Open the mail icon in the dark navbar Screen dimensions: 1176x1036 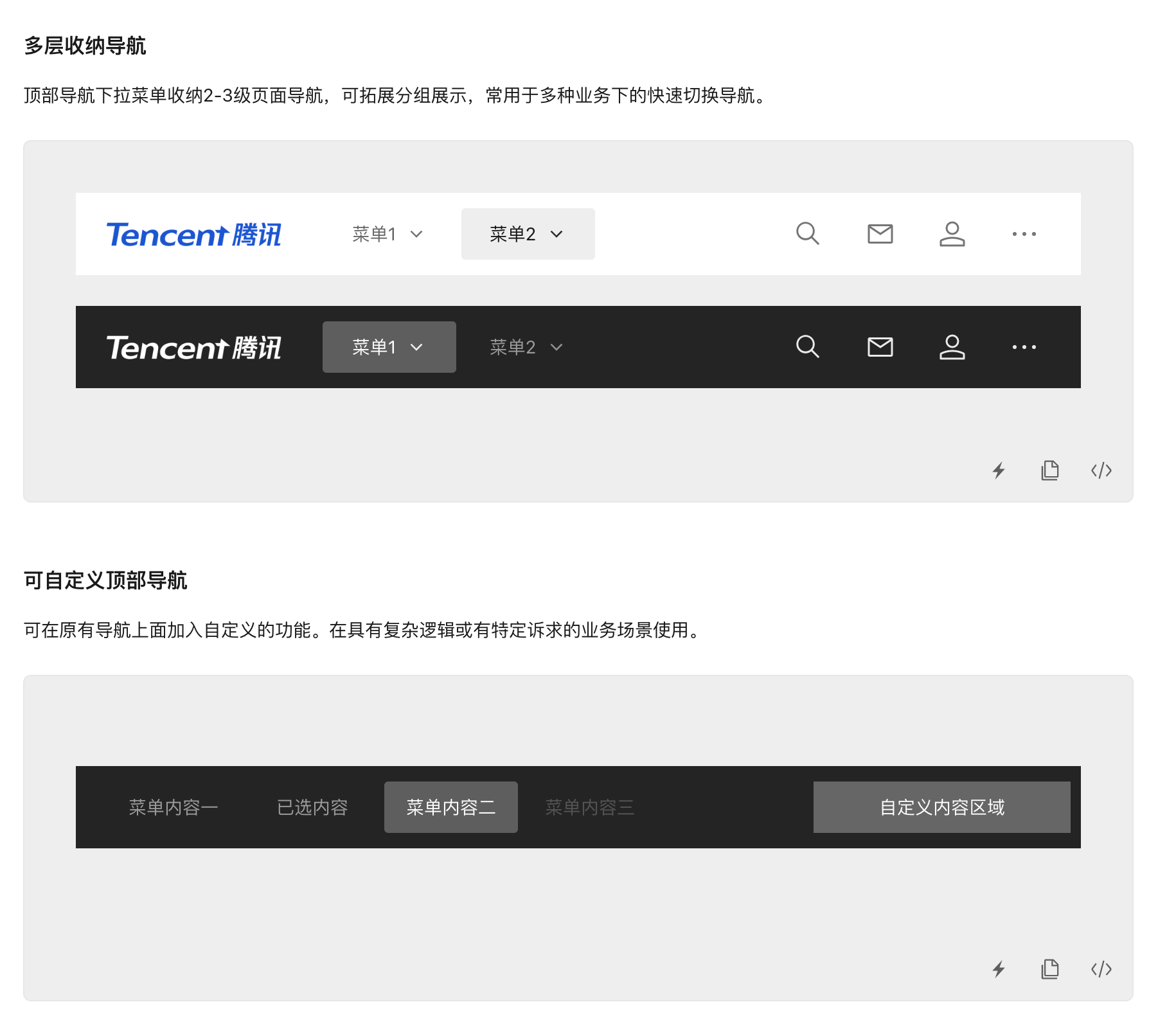click(880, 347)
